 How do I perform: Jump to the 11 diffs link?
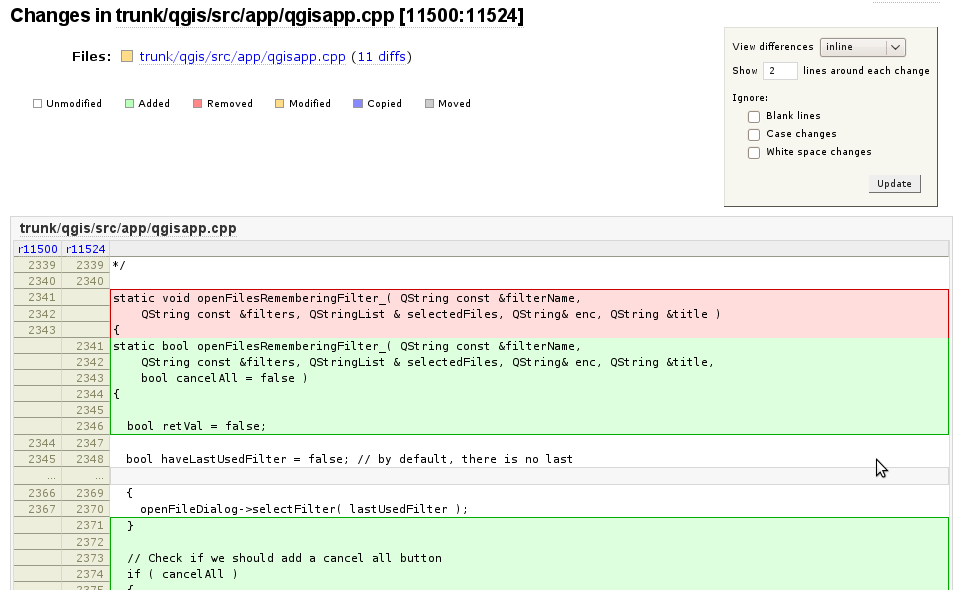[382, 57]
